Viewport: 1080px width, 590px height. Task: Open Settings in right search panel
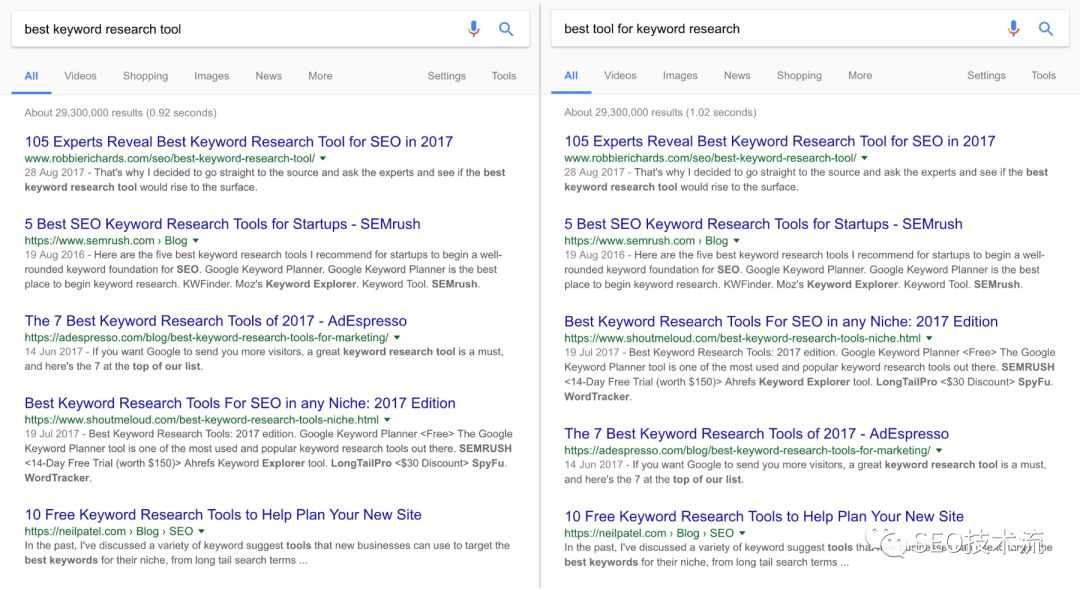click(x=986, y=76)
